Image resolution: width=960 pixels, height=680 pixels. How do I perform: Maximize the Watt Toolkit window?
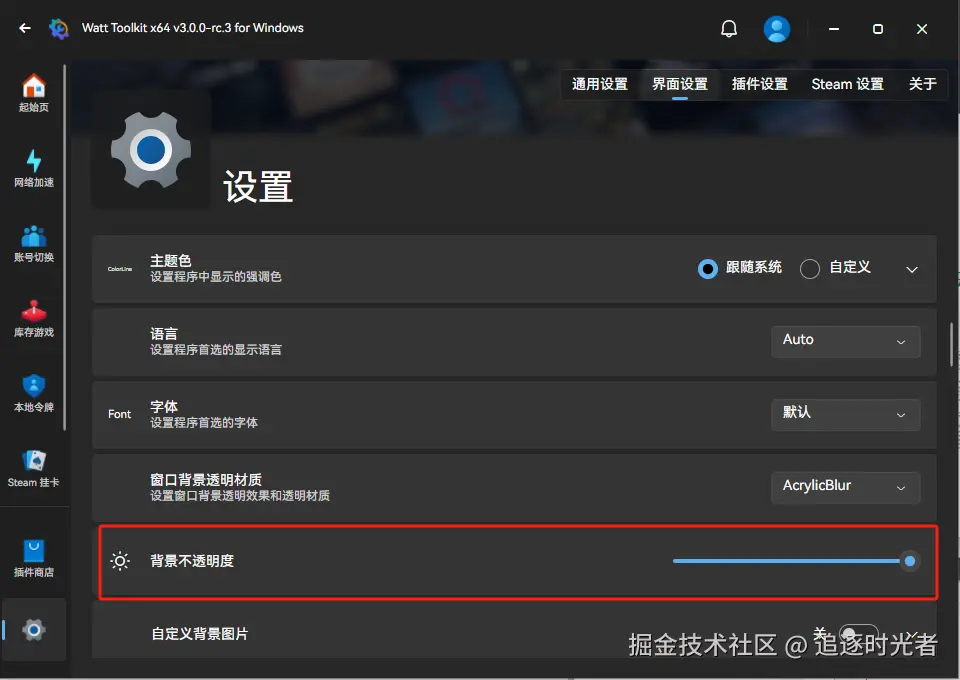click(x=877, y=29)
